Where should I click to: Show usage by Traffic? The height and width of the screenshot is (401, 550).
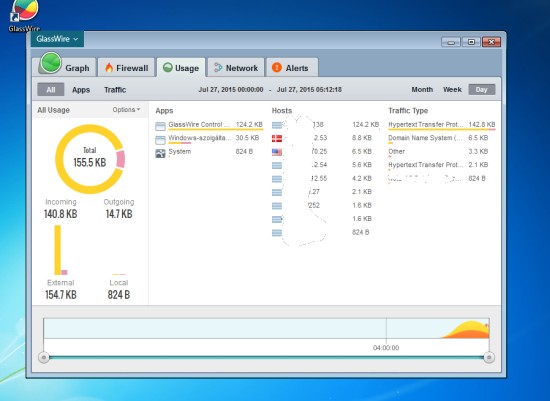pyautogui.click(x=115, y=90)
